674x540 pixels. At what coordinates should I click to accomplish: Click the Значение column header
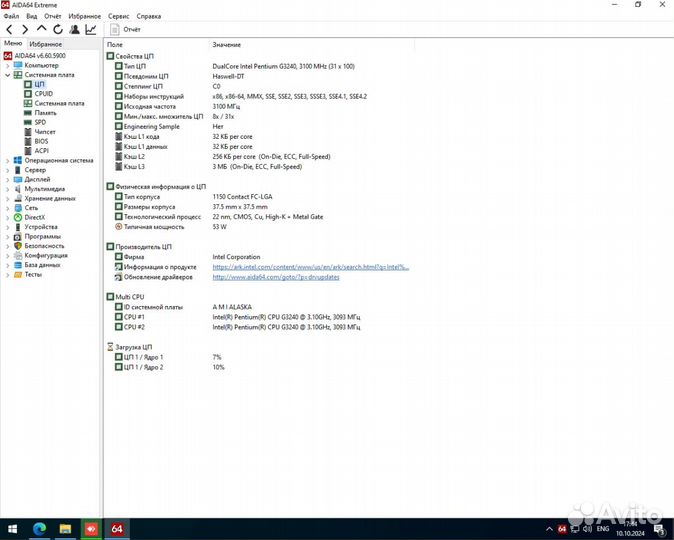tap(225, 45)
